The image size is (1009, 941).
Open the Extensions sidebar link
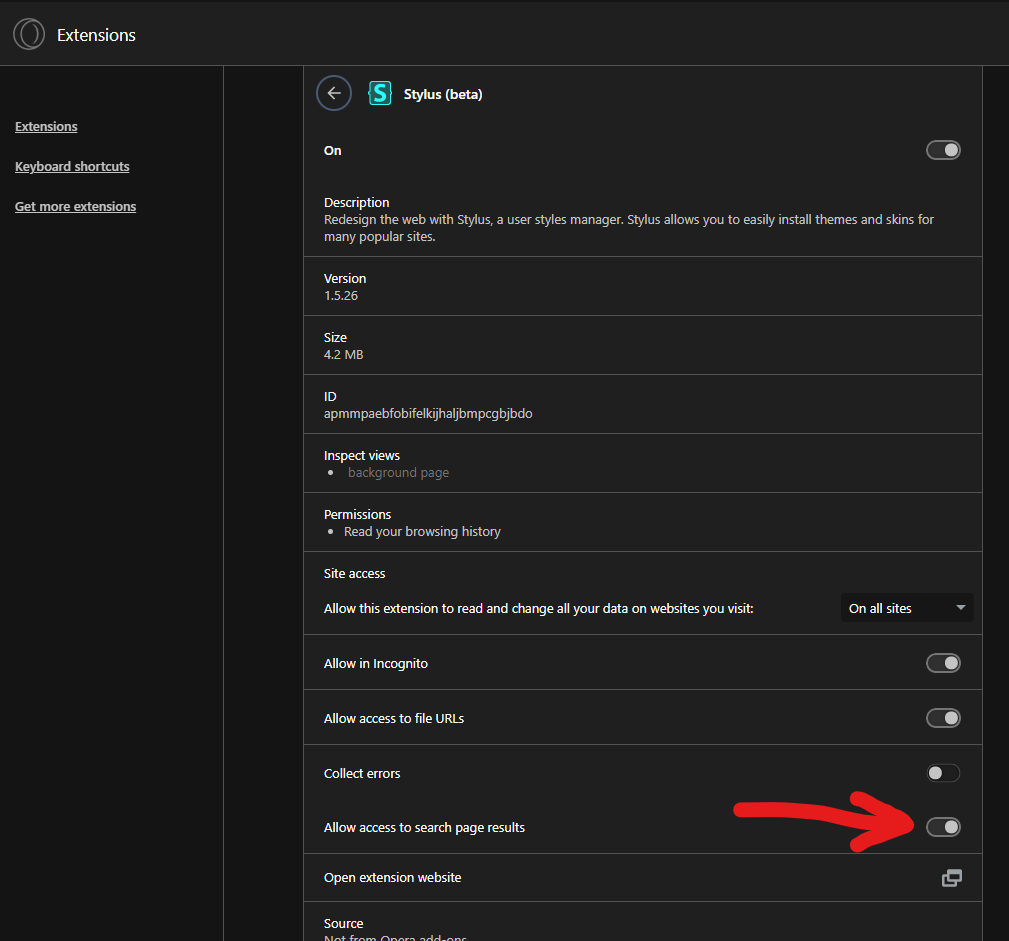pyautogui.click(x=46, y=126)
